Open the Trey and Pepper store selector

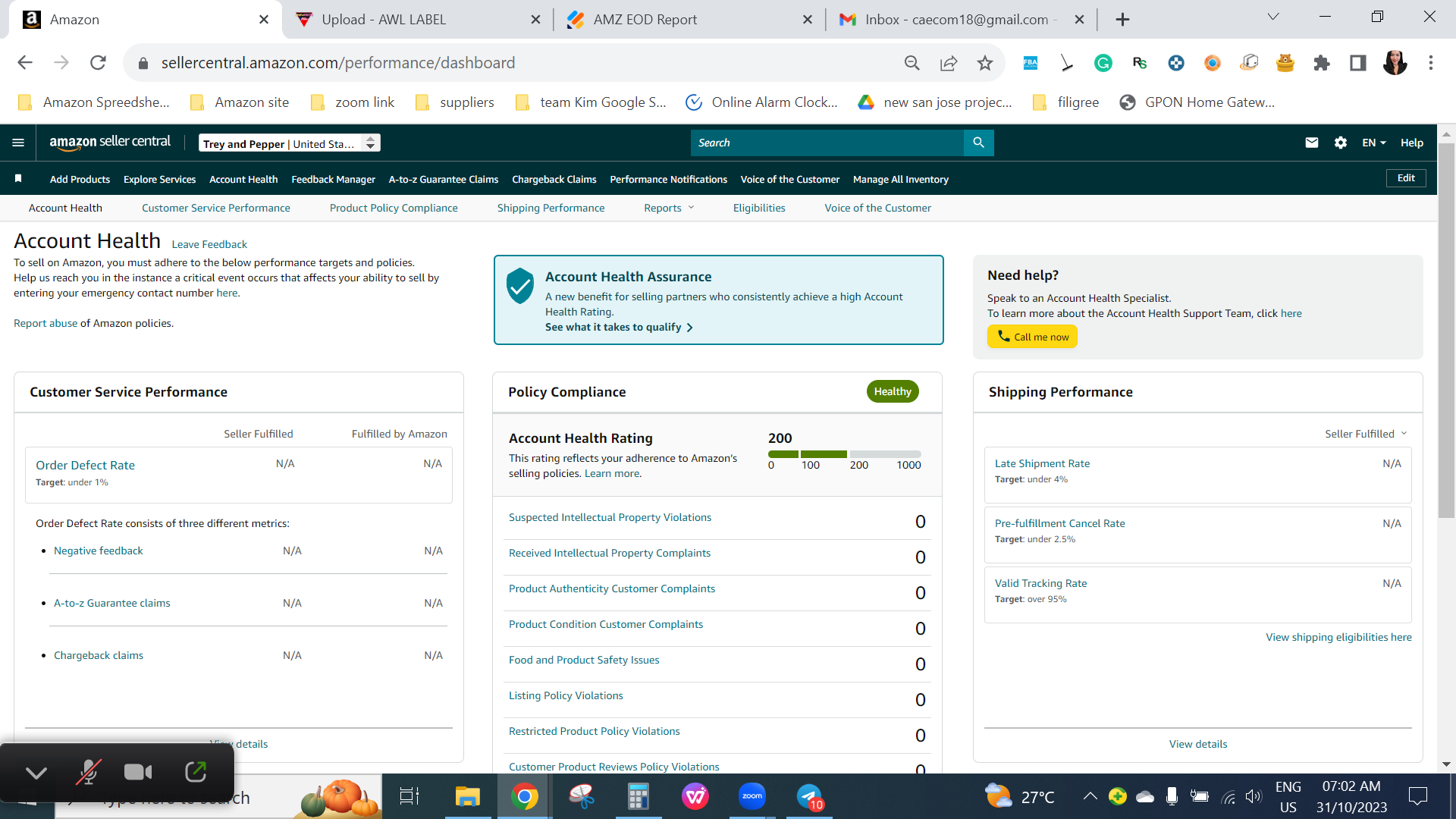point(289,143)
